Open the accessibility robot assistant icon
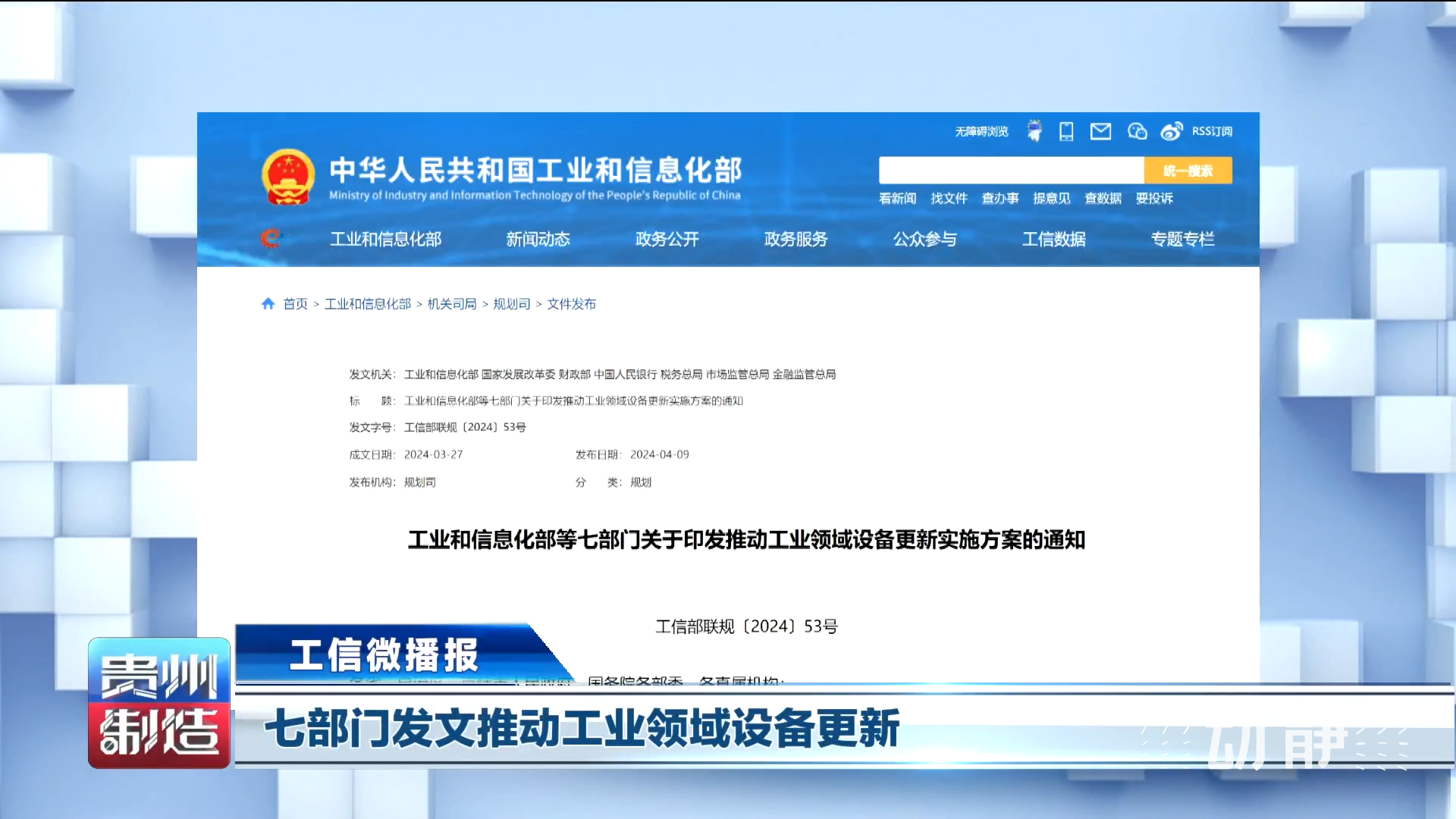The image size is (1456, 819). pyautogui.click(x=1034, y=131)
